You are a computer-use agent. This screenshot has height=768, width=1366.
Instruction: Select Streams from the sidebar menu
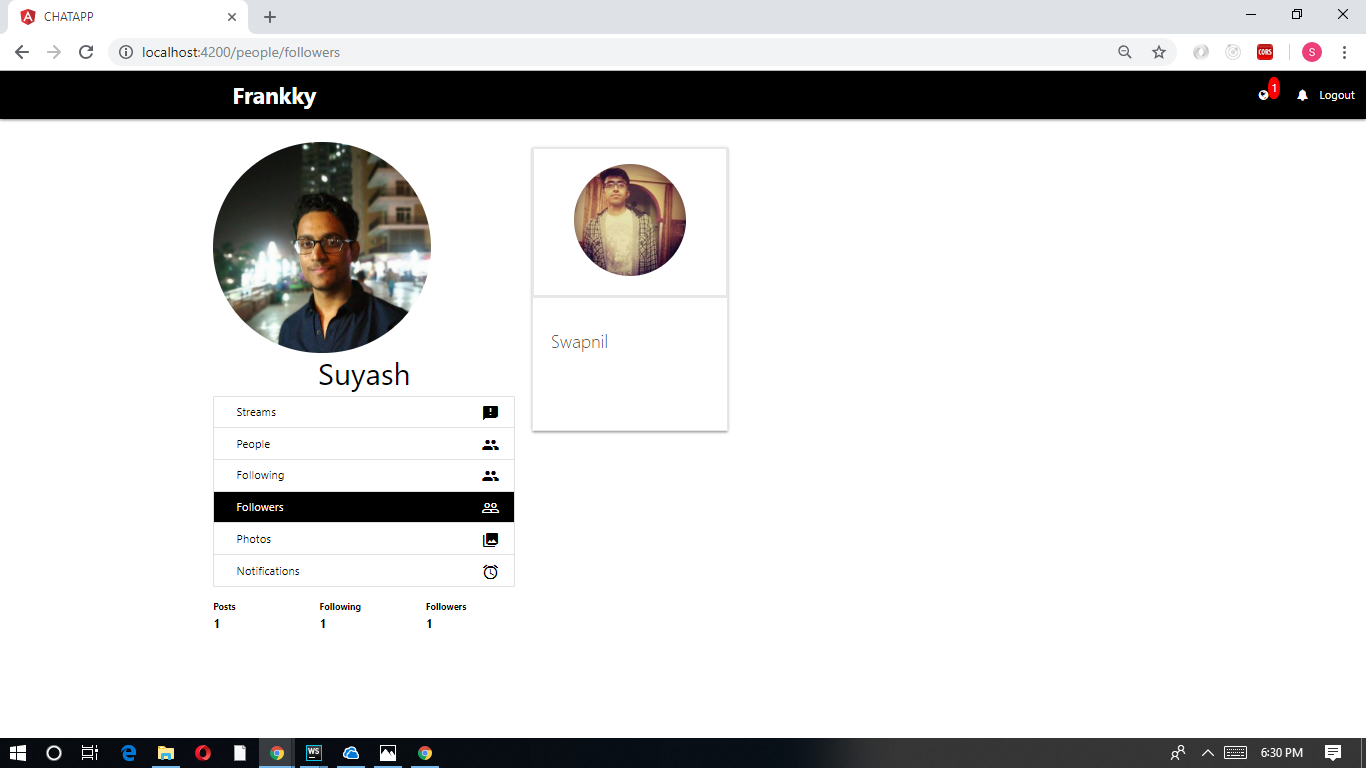coord(255,411)
